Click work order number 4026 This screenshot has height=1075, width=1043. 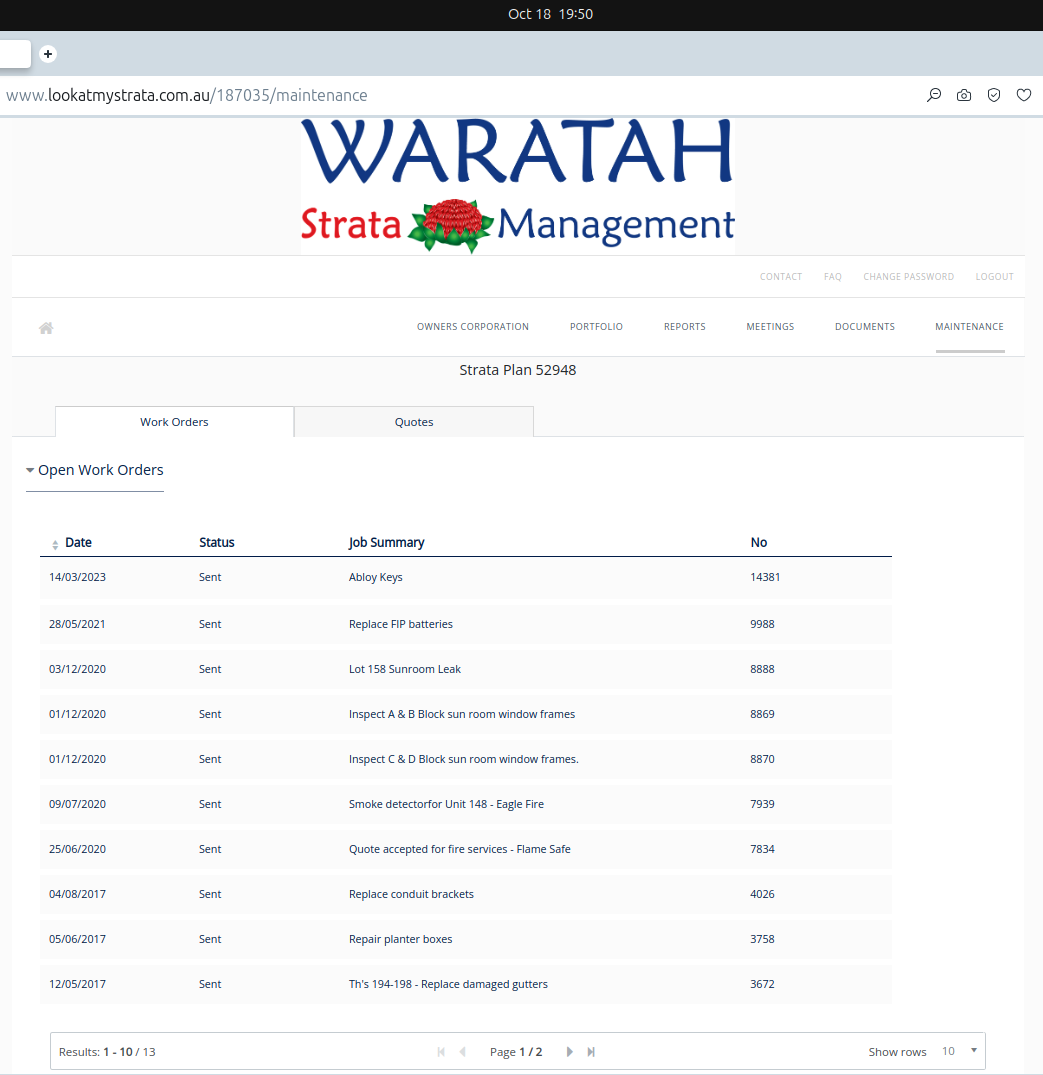[763, 894]
